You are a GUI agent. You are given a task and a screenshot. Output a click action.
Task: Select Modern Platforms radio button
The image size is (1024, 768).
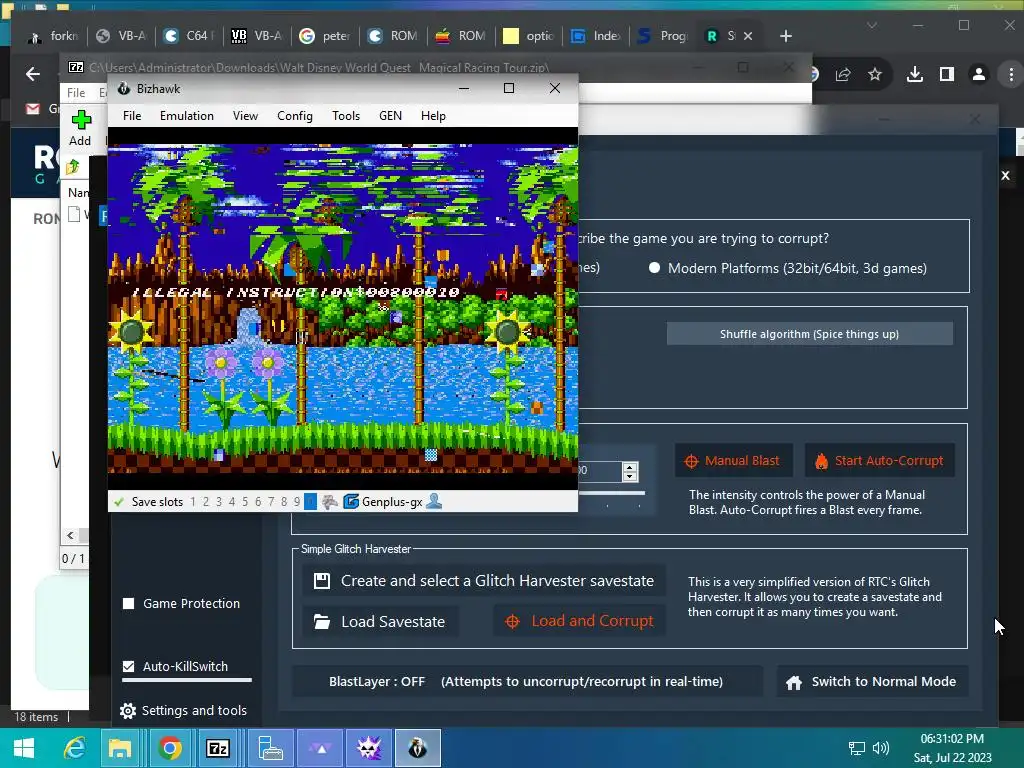point(654,268)
